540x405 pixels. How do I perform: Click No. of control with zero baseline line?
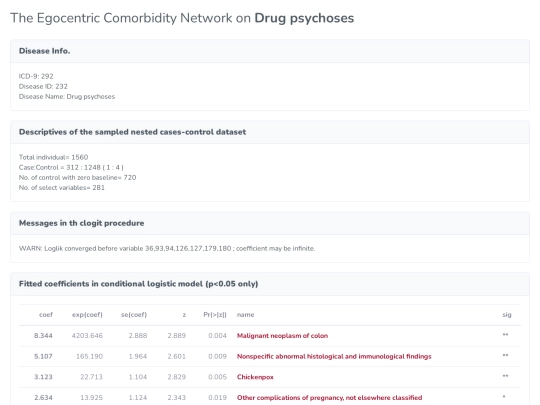tap(77, 178)
